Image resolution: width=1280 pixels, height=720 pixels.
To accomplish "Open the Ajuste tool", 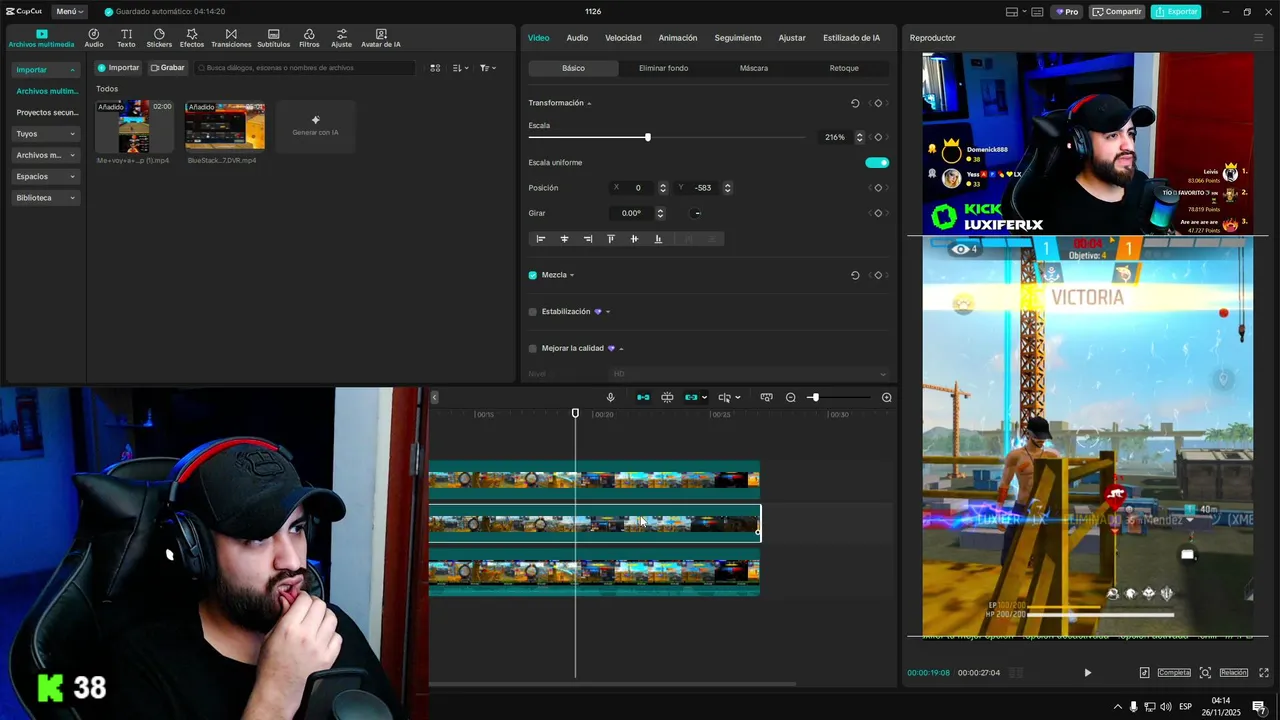I will click(x=342, y=38).
